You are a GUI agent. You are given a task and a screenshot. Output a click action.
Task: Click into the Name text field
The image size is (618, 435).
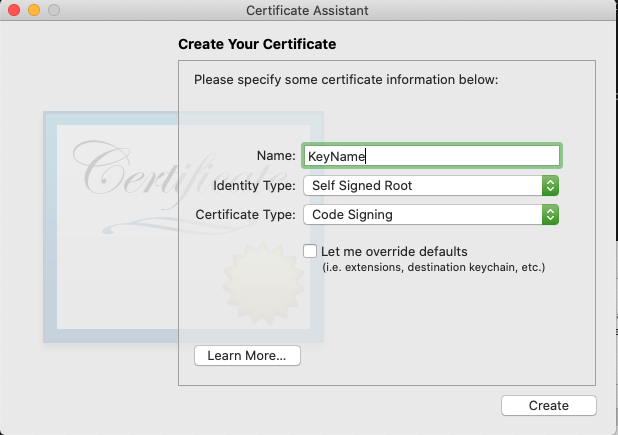pyautogui.click(x=431, y=156)
